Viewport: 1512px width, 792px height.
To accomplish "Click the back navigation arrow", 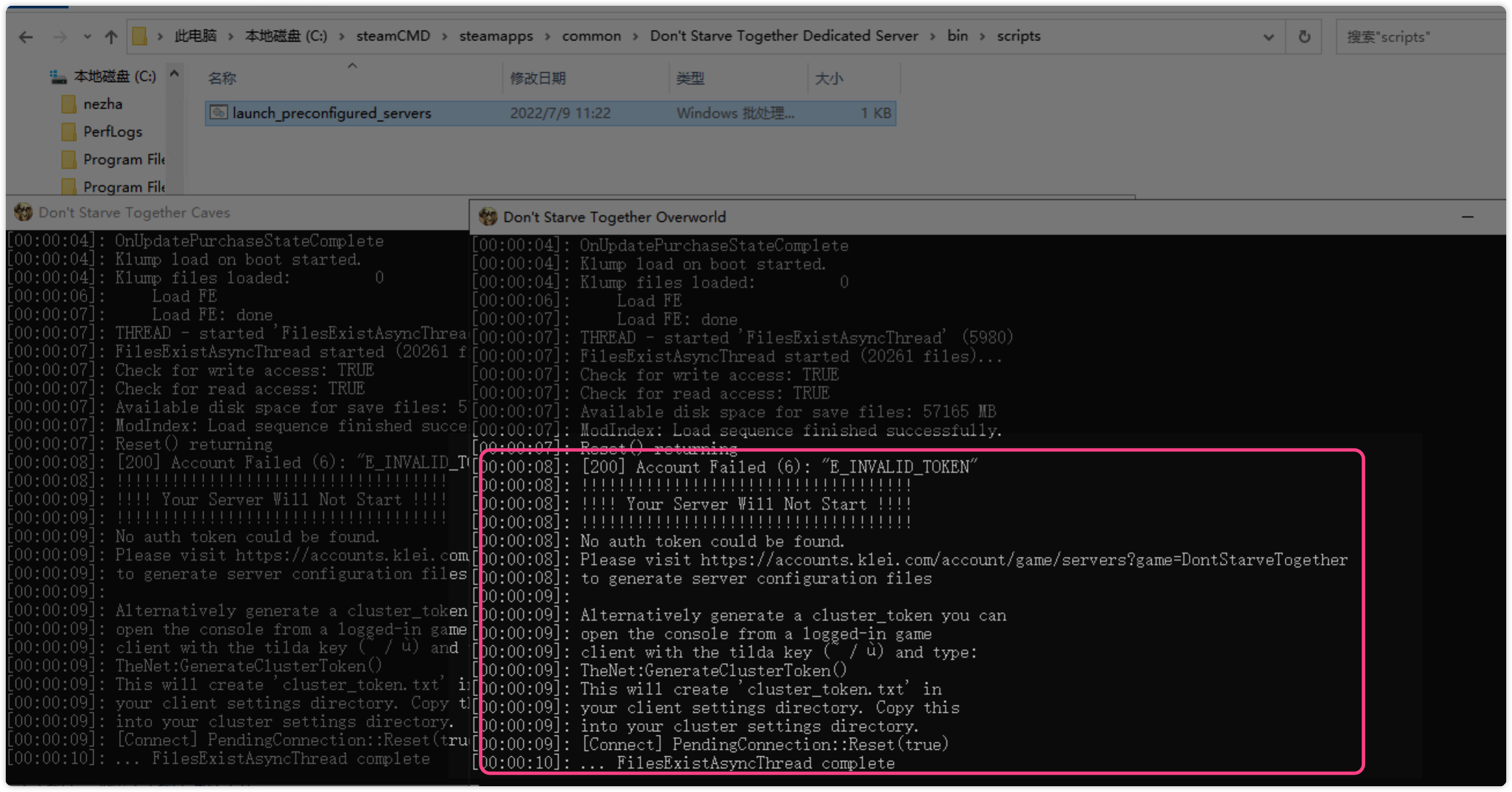I will click(x=26, y=38).
